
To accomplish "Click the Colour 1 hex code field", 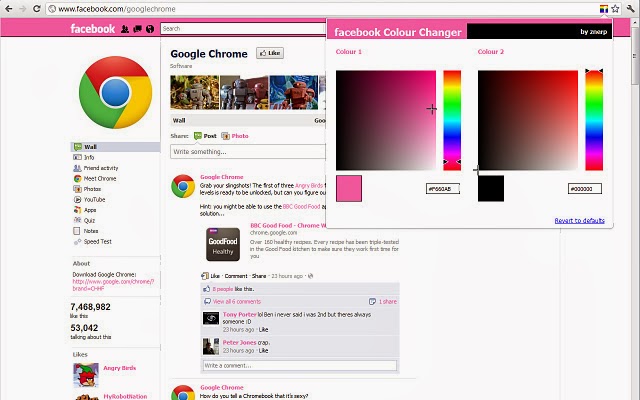I will 443,189.
